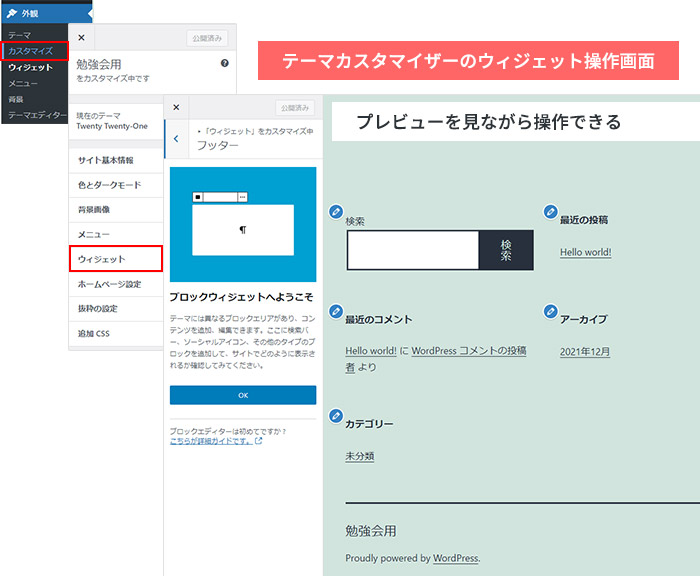Viewport: 700px width, 576px height.
Task: Go back with the left chevron arrow
Action: tap(176, 139)
